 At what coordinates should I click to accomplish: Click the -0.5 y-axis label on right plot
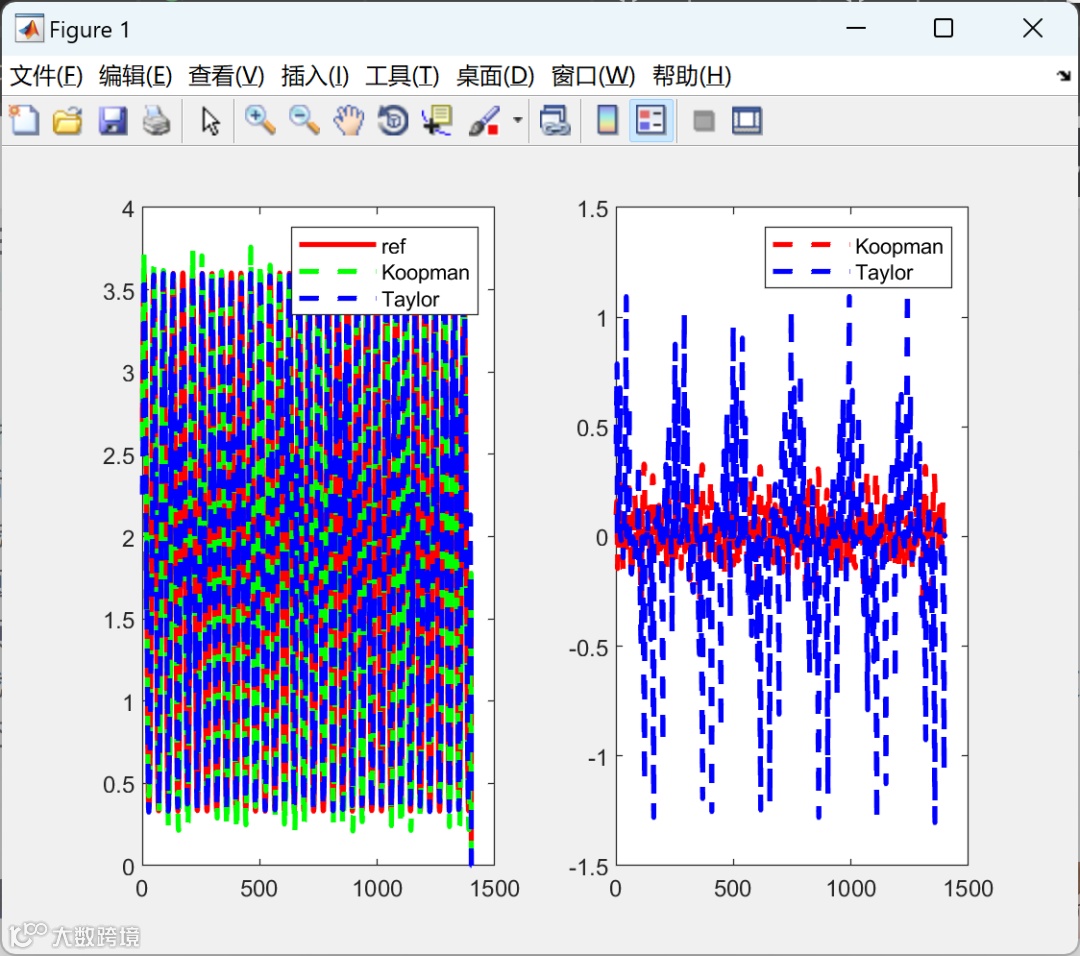[589, 647]
